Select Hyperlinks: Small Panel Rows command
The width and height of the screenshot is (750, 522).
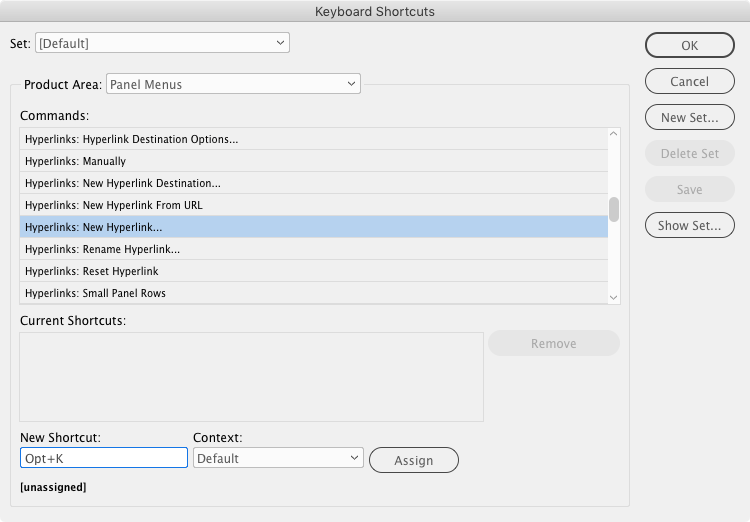[x=314, y=293]
